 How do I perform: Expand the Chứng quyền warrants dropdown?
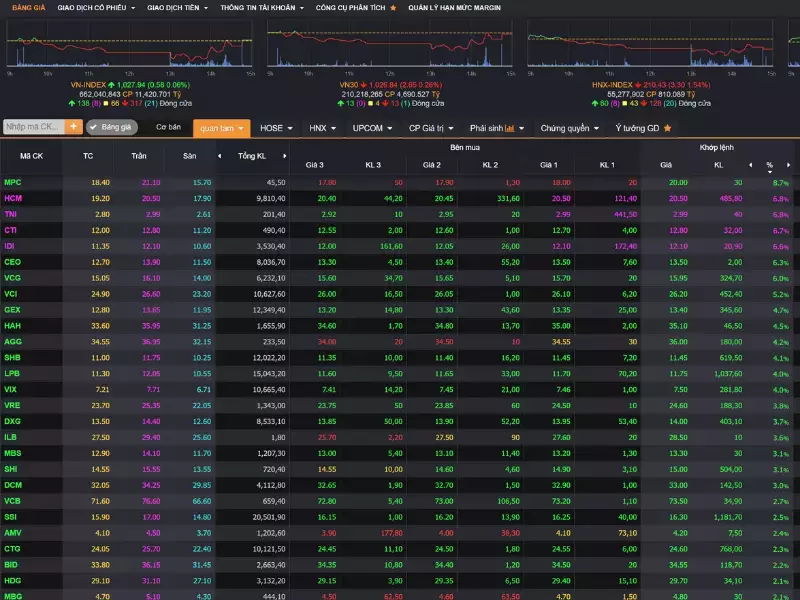coord(570,128)
